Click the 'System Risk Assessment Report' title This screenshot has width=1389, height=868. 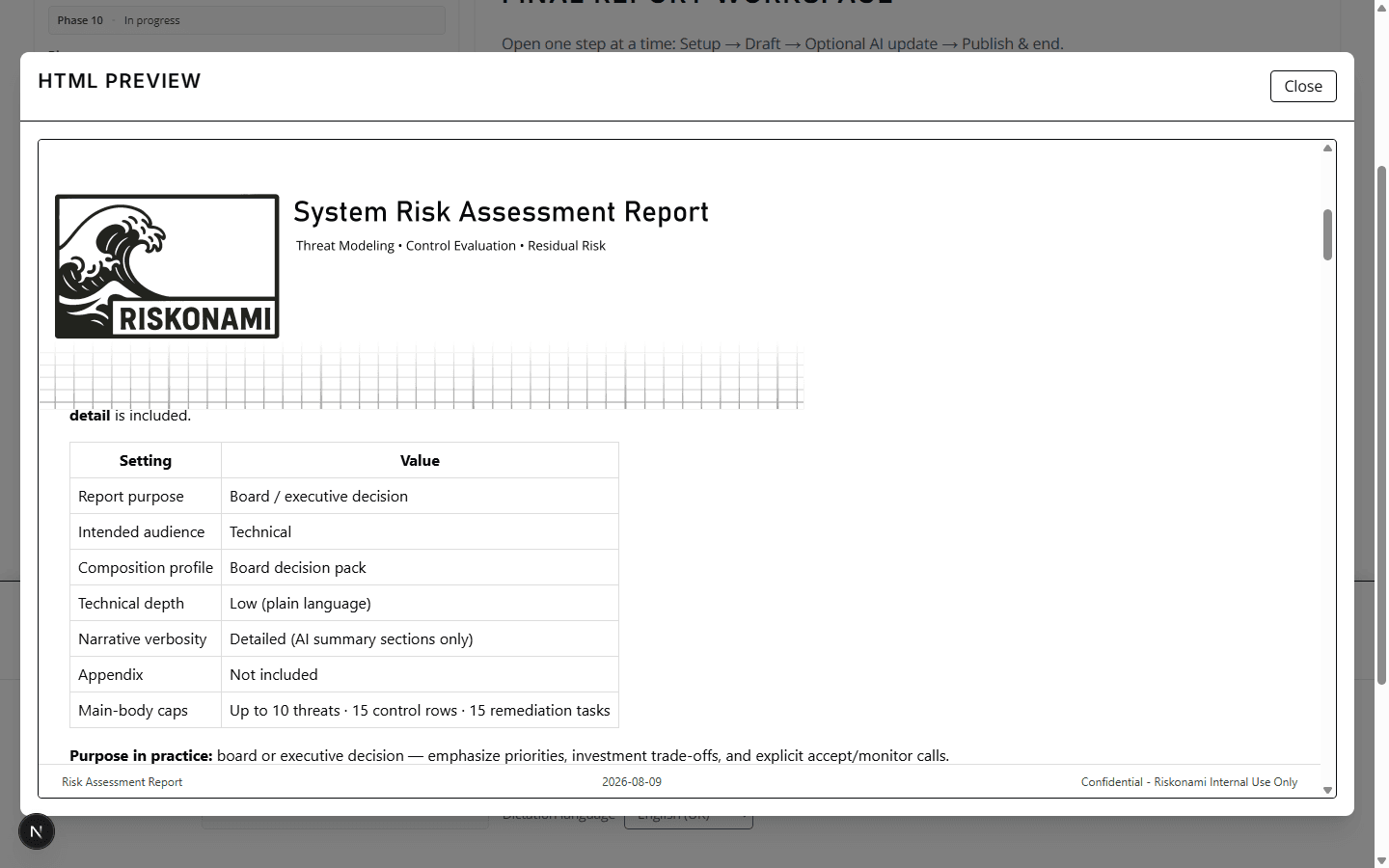[x=501, y=212]
